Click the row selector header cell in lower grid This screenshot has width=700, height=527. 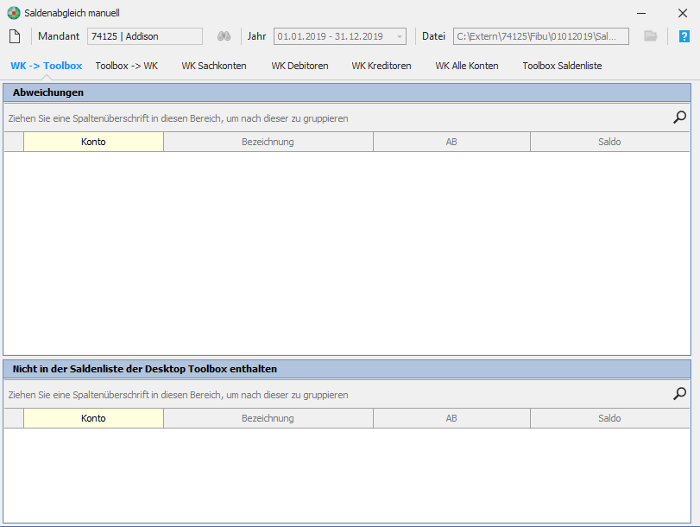14,418
